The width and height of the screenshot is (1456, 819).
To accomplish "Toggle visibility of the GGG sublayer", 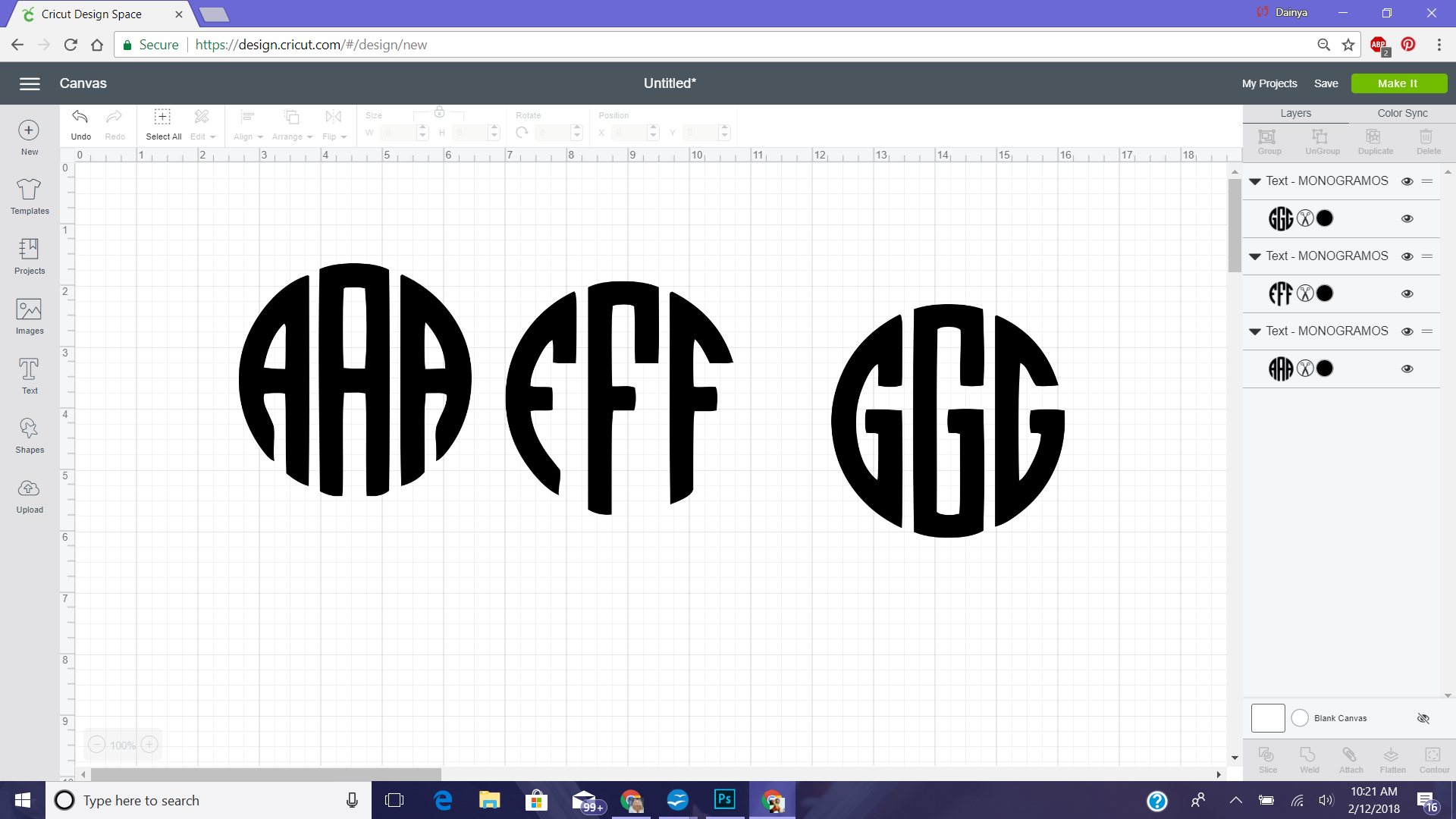I will click(x=1407, y=218).
